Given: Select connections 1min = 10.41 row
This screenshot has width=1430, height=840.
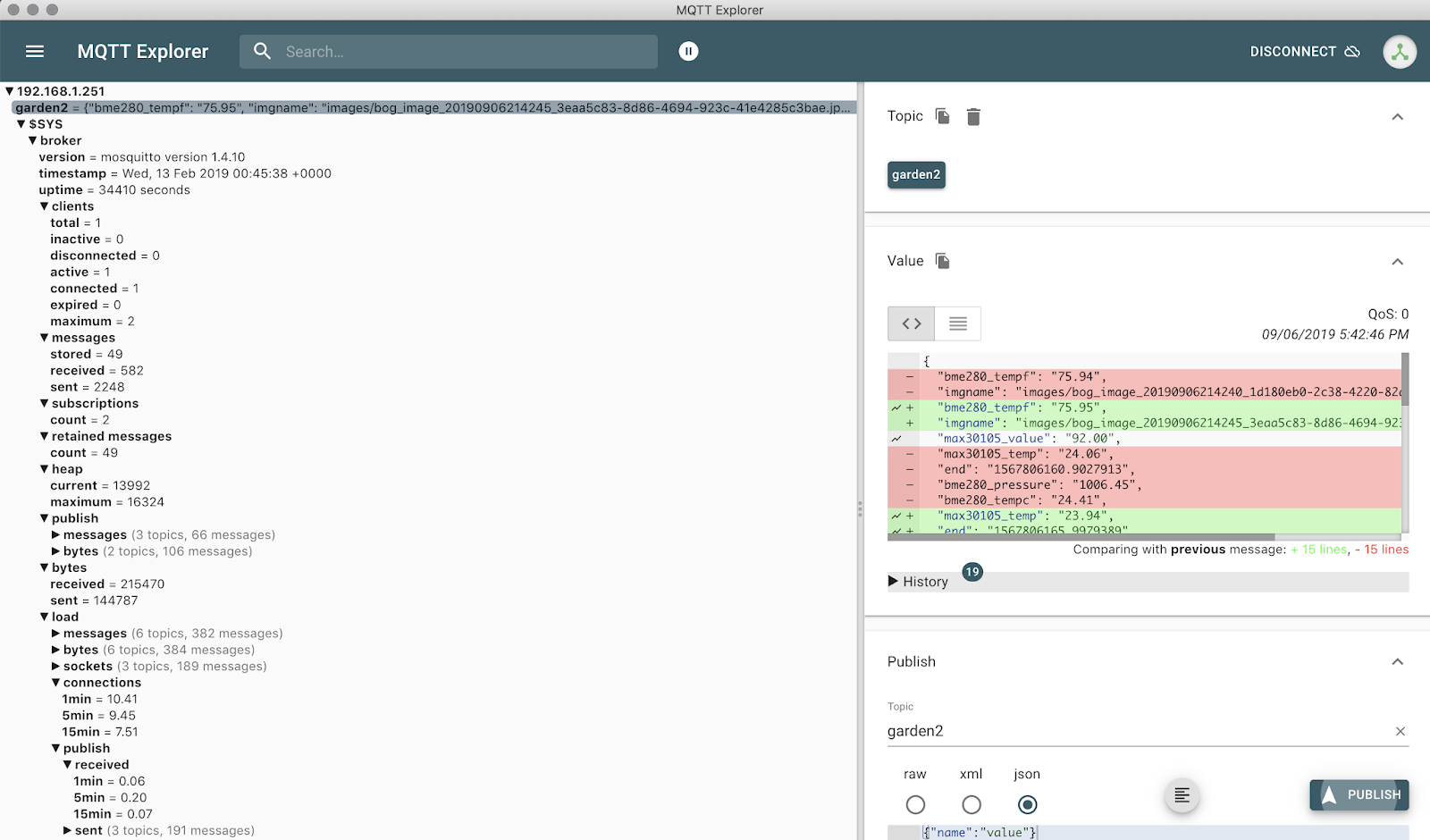Looking at the screenshot, I should click(100, 700).
